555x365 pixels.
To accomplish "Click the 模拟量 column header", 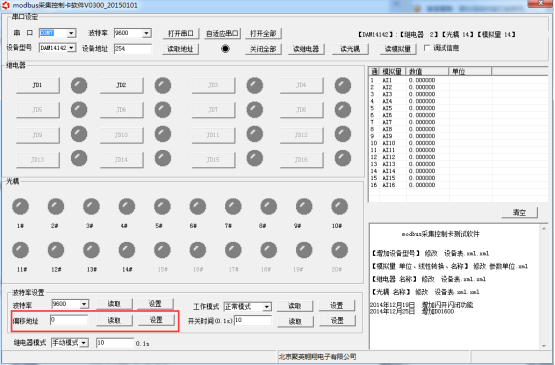I will pos(393,72).
